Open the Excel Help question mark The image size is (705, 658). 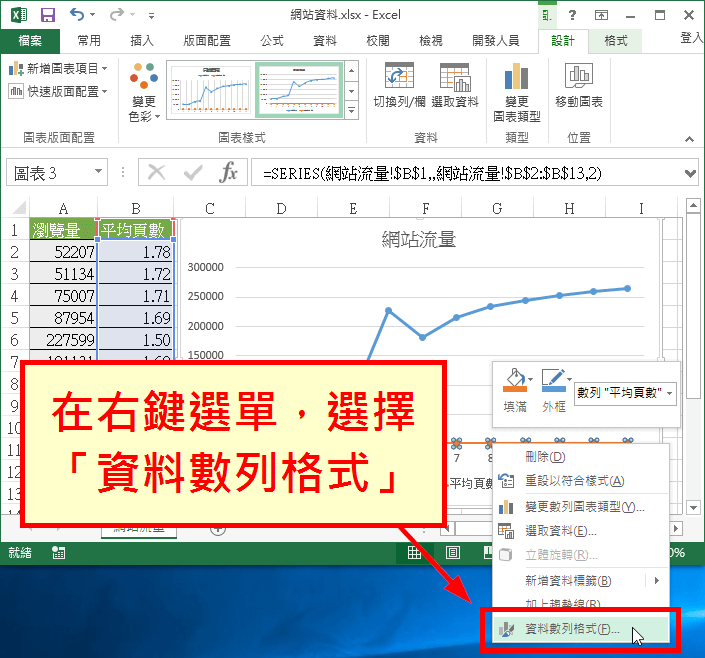point(572,15)
